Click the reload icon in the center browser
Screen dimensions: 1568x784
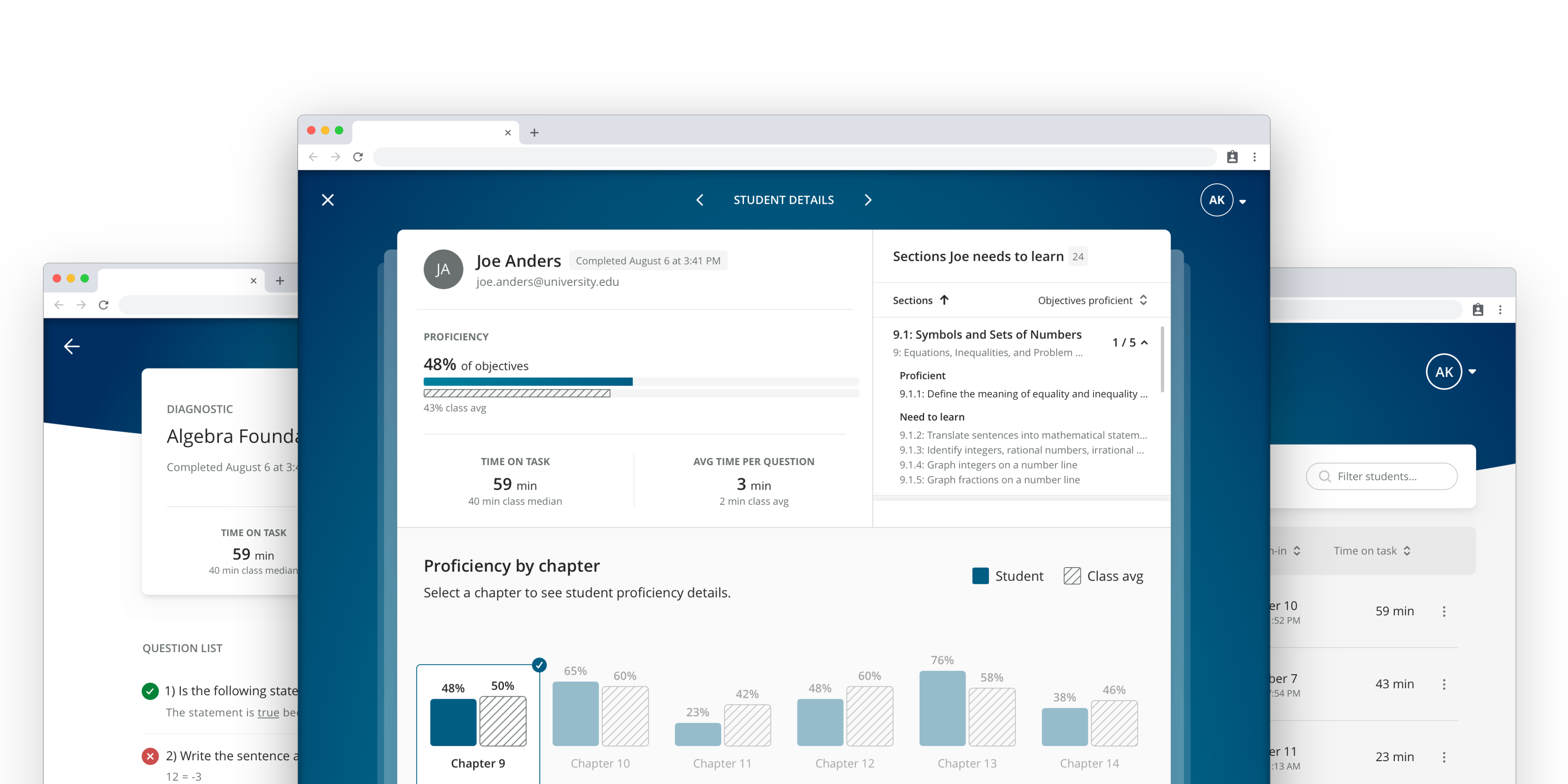pos(358,157)
